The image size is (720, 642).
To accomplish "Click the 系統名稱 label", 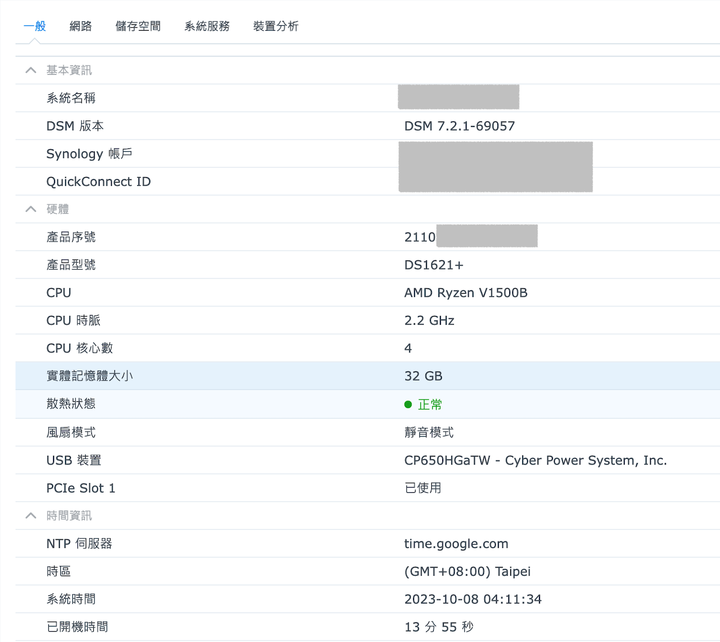I will tap(71, 98).
